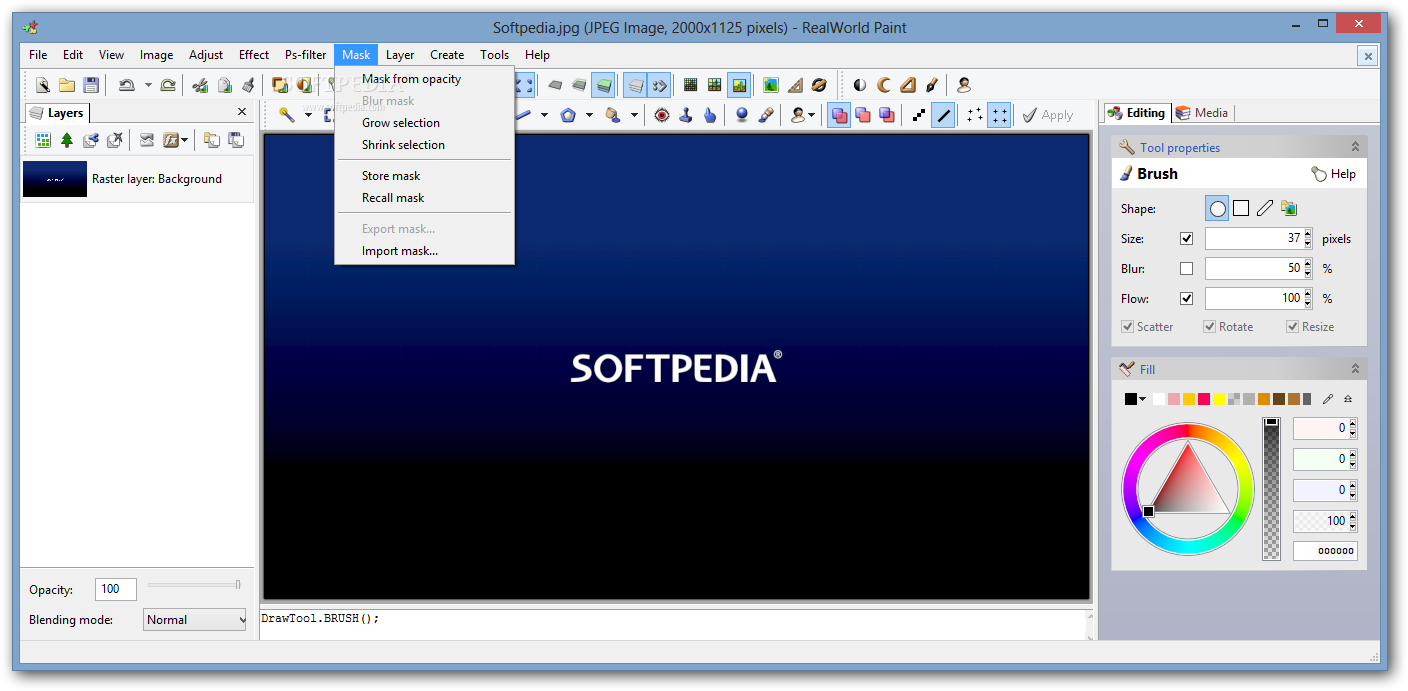1408x691 pixels.
Task: Select the red eye removal tool
Action: (x=662, y=115)
